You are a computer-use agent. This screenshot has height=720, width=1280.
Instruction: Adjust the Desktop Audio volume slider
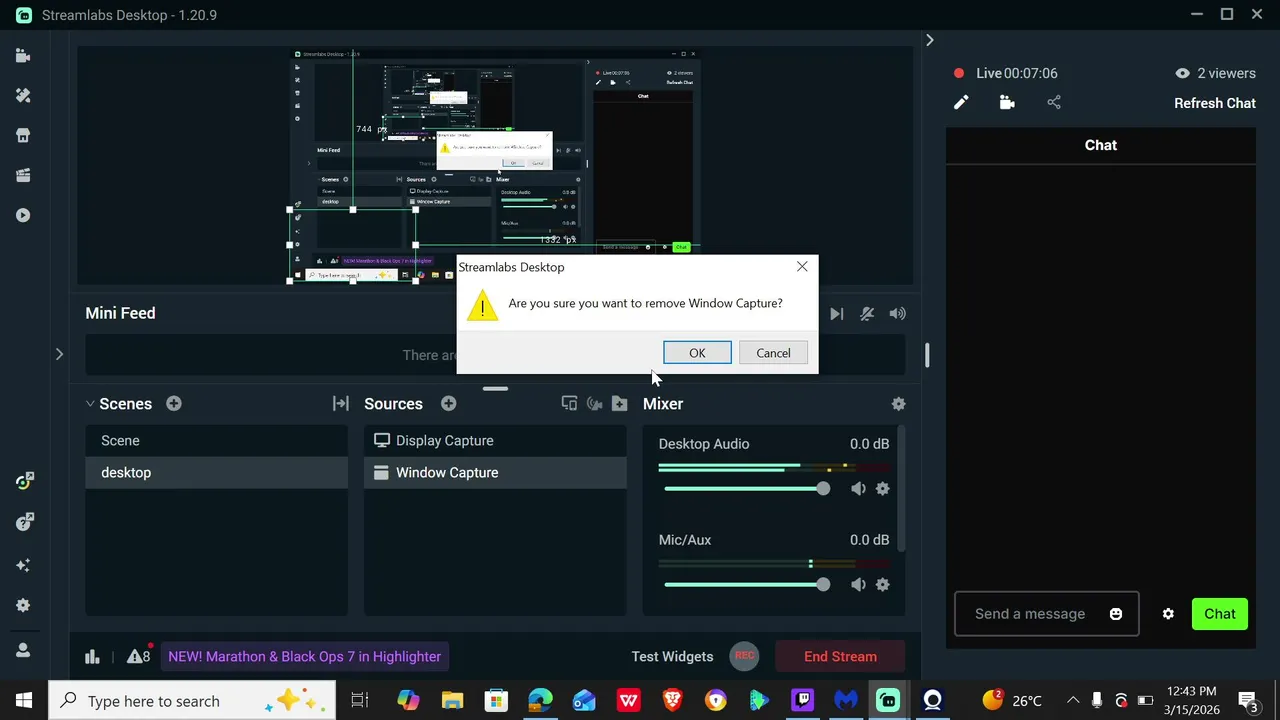746,489
